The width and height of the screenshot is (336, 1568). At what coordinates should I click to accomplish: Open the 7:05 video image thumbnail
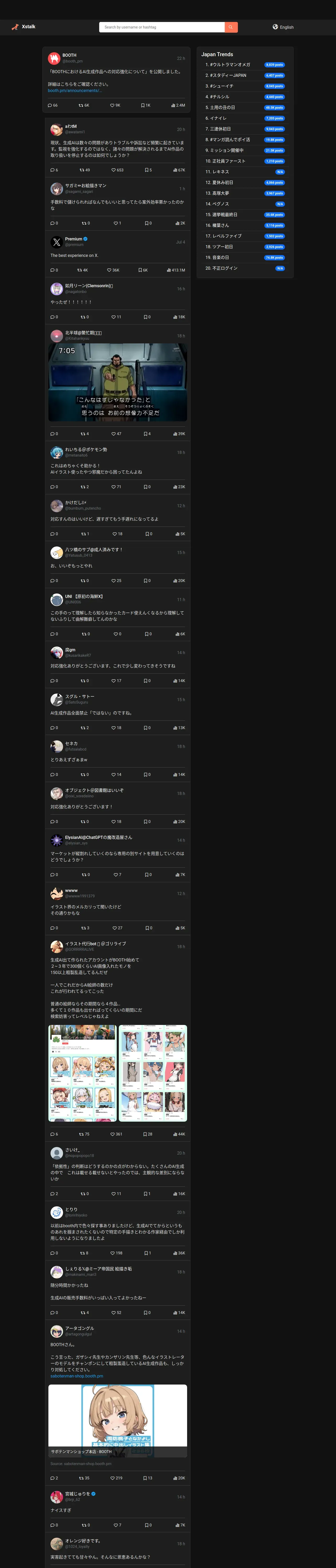click(118, 382)
